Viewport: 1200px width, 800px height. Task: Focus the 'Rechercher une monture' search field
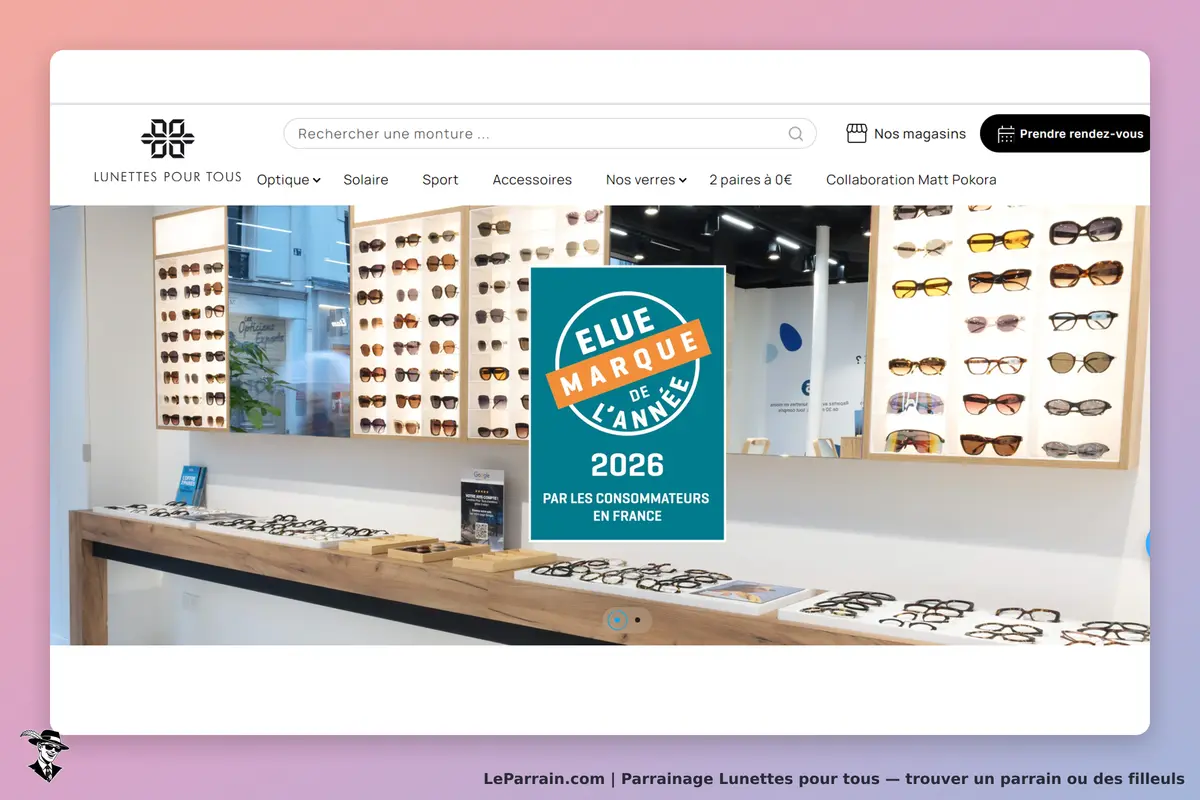550,134
